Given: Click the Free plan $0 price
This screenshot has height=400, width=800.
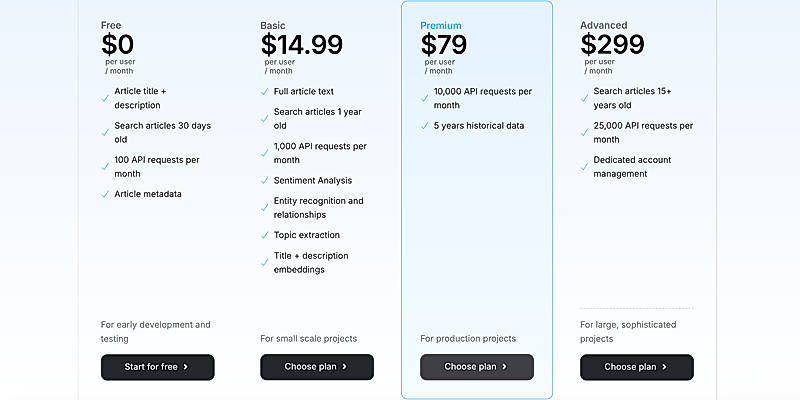Looking at the screenshot, I should [x=117, y=45].
